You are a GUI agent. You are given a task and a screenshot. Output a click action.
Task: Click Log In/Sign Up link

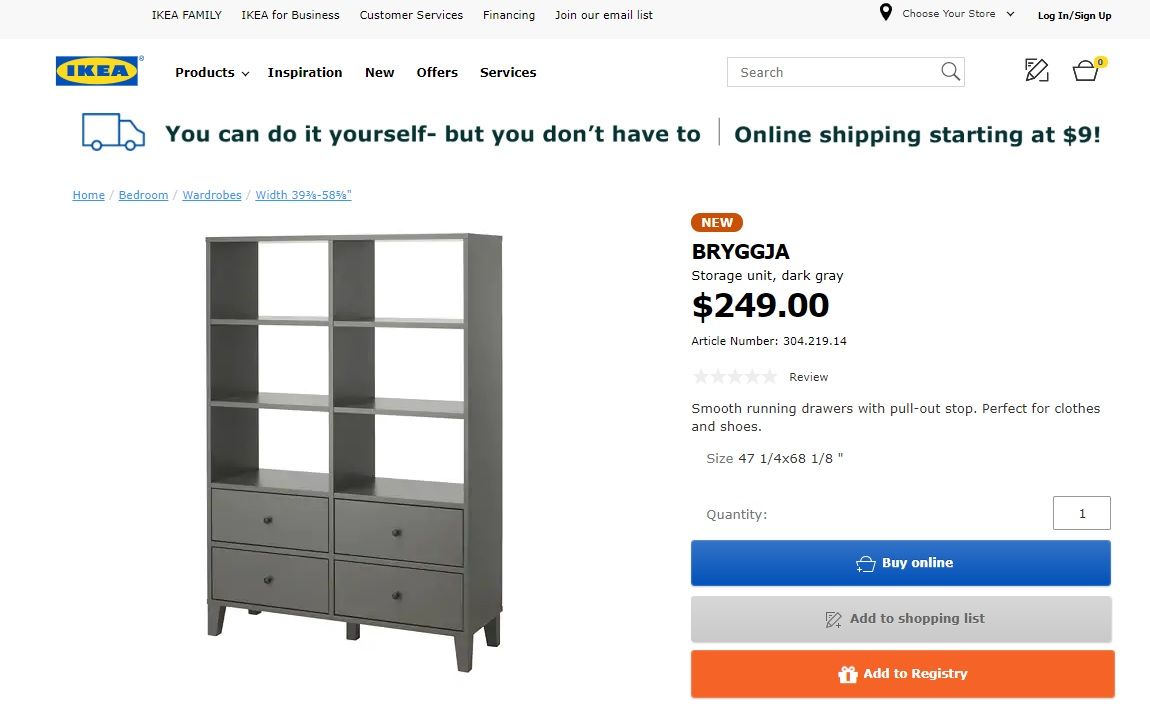click(1074, 15)
